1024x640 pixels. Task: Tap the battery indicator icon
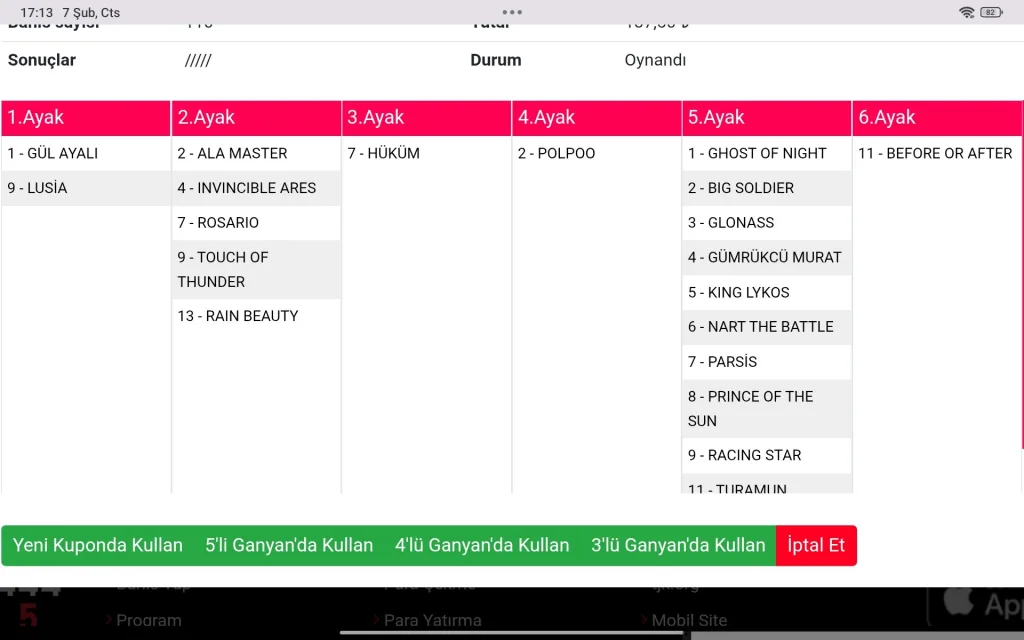pos(991,12)
